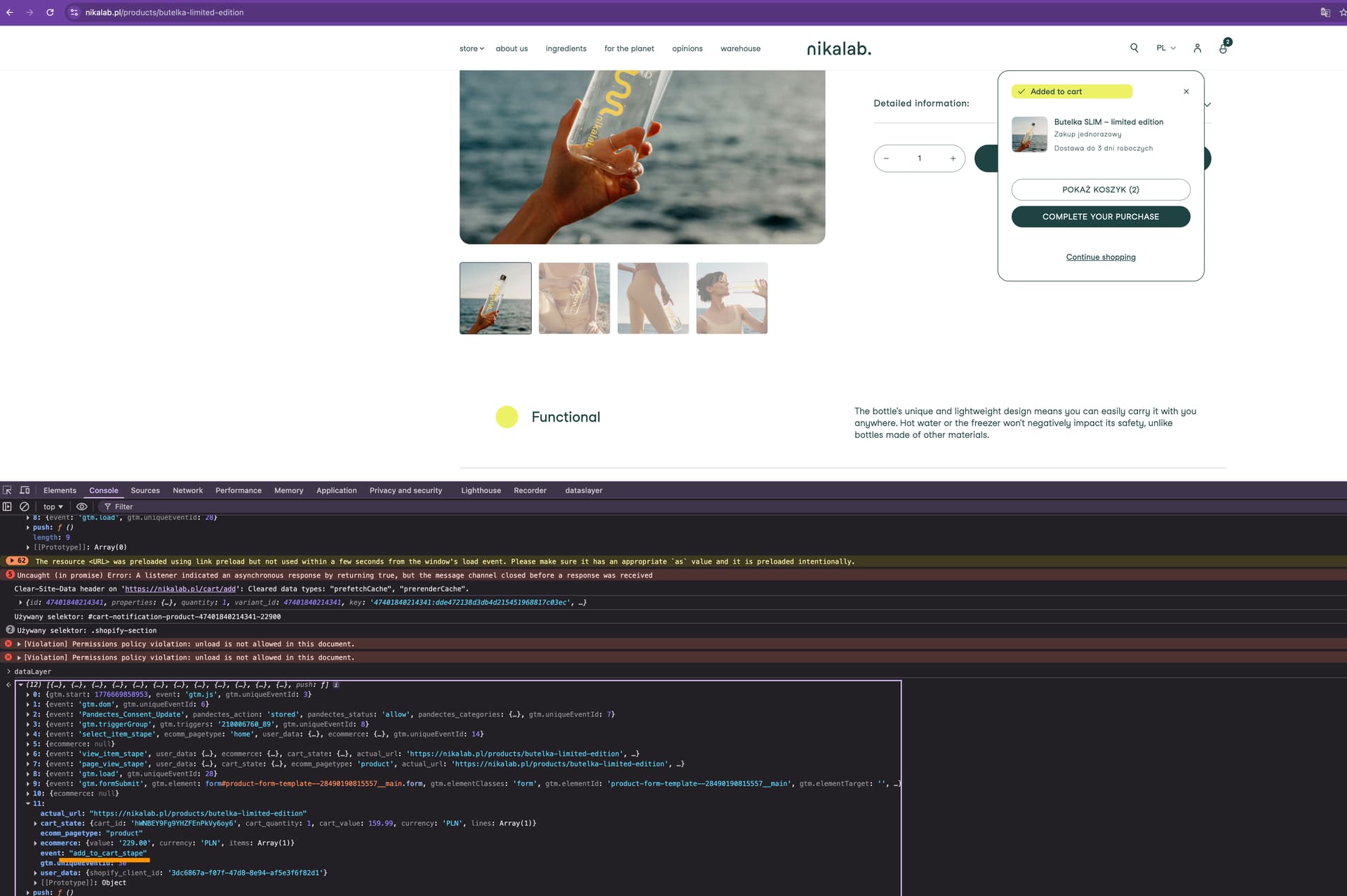Select the fourth product thumbnail image

click(731, 298)
